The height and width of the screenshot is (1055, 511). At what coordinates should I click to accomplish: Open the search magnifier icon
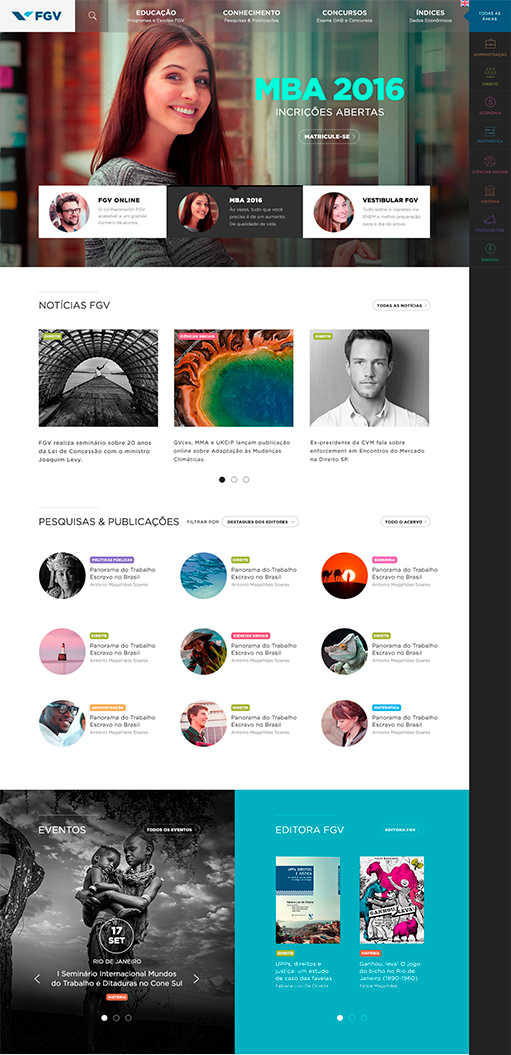[92, 15]
